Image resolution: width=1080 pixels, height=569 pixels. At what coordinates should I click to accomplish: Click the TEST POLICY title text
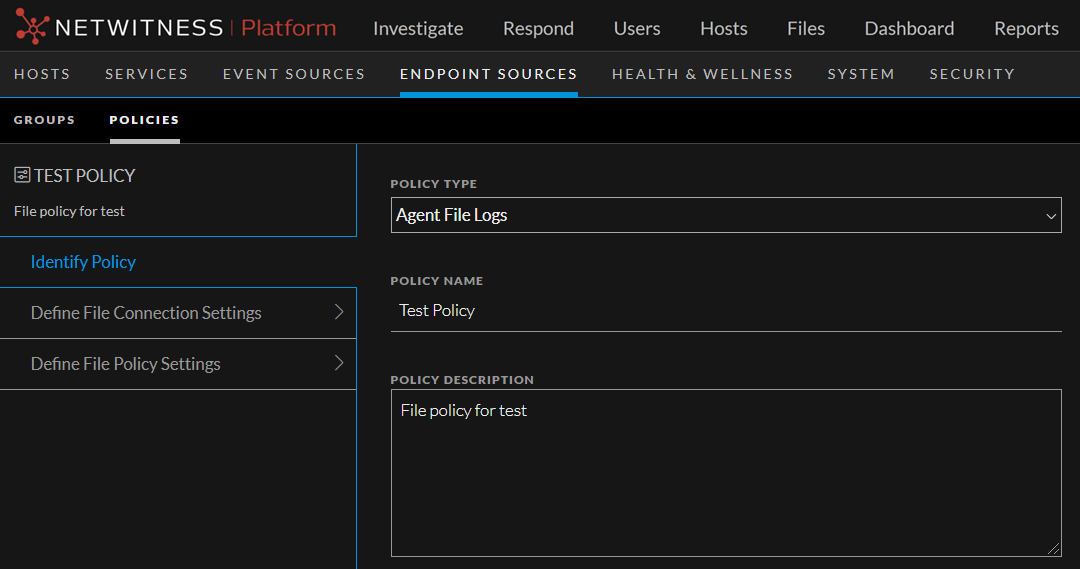tap(85, 176)
